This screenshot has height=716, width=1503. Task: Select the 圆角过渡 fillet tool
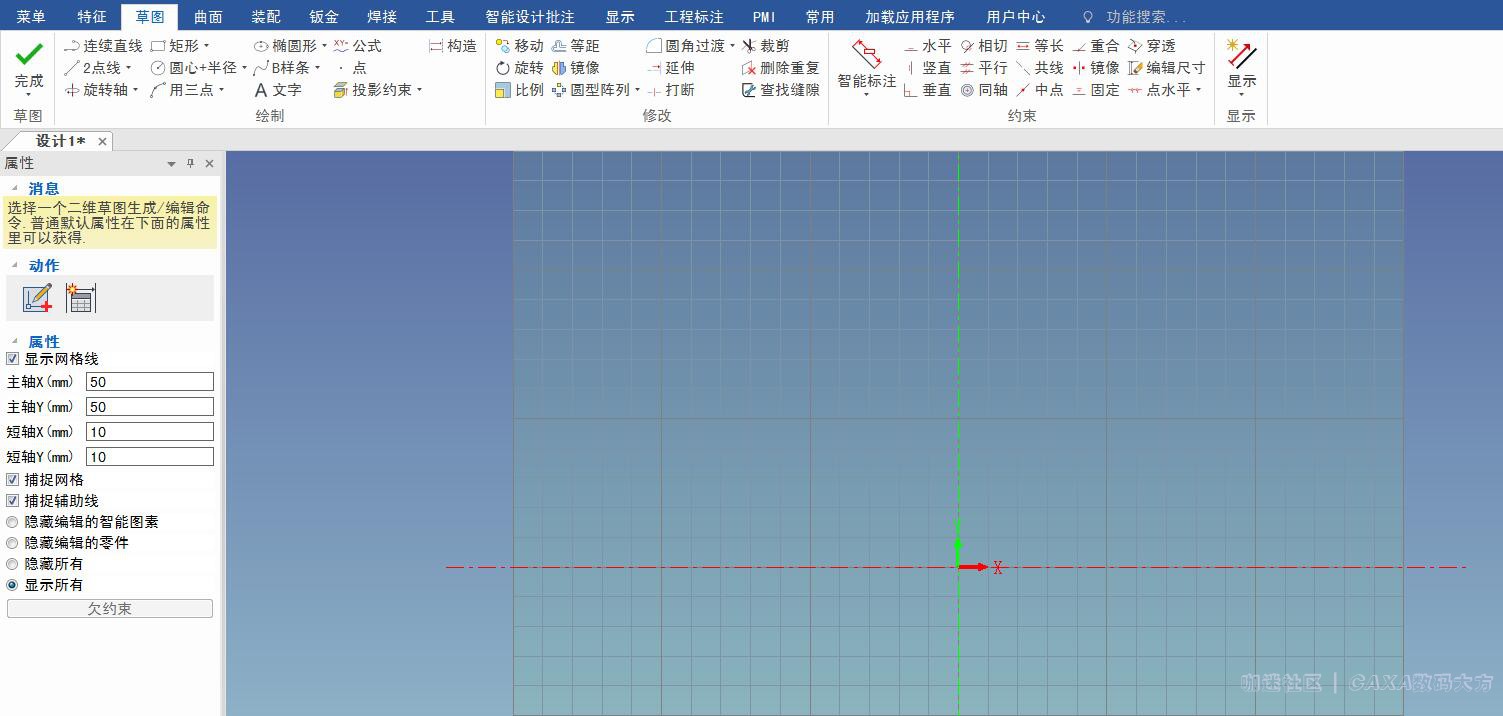point(685,46)
